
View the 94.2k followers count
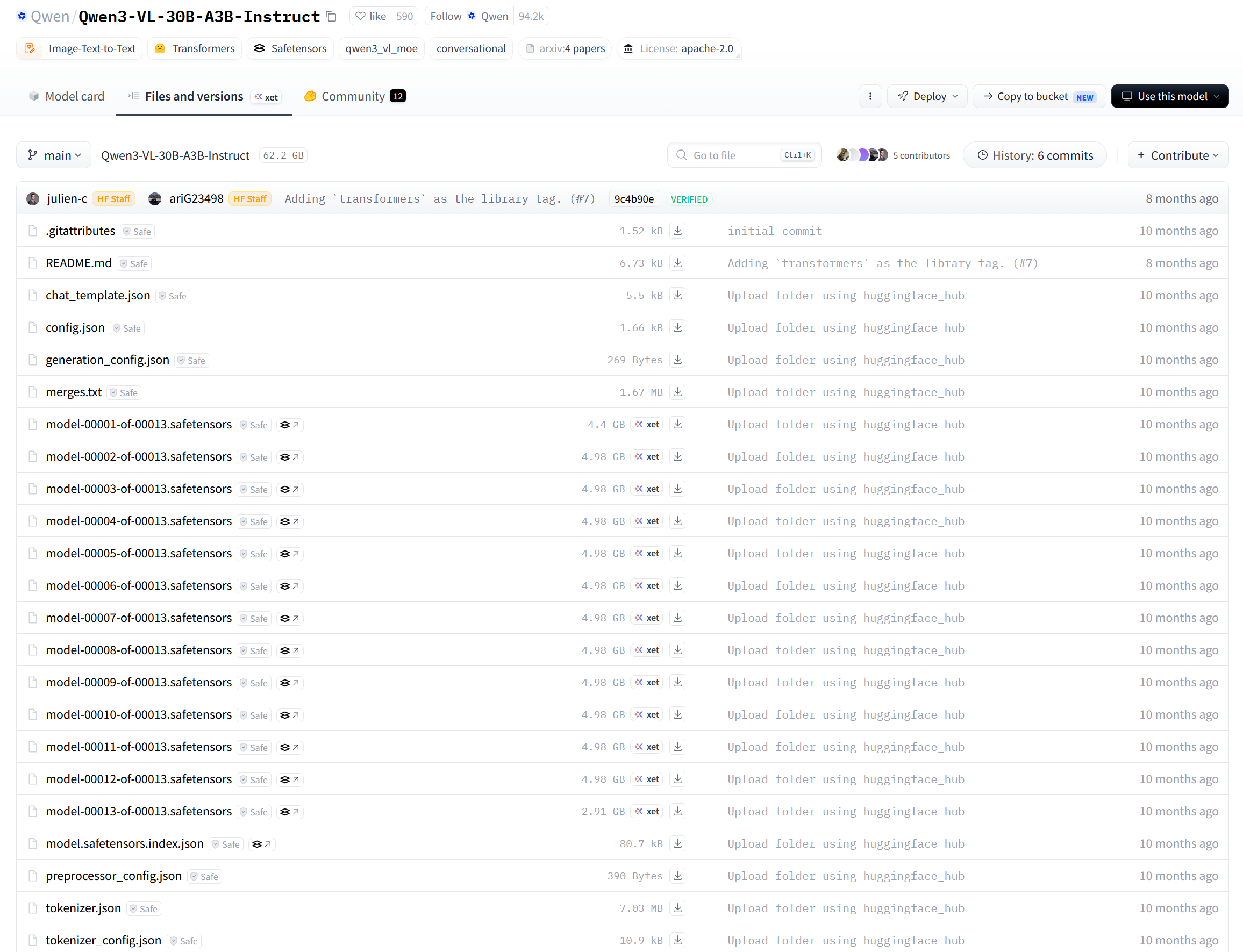coord(531,17)
